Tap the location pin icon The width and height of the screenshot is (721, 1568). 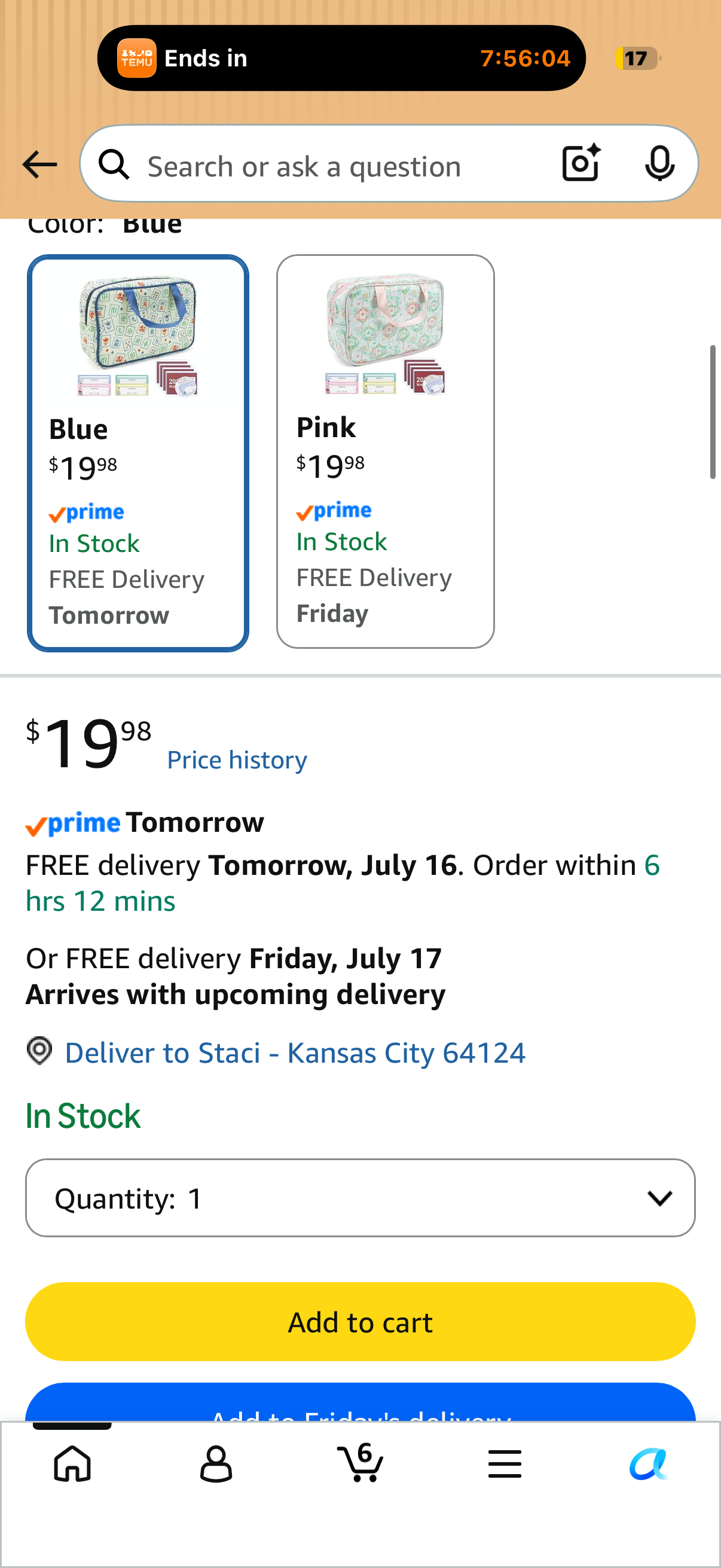[x=39, y=1051]
